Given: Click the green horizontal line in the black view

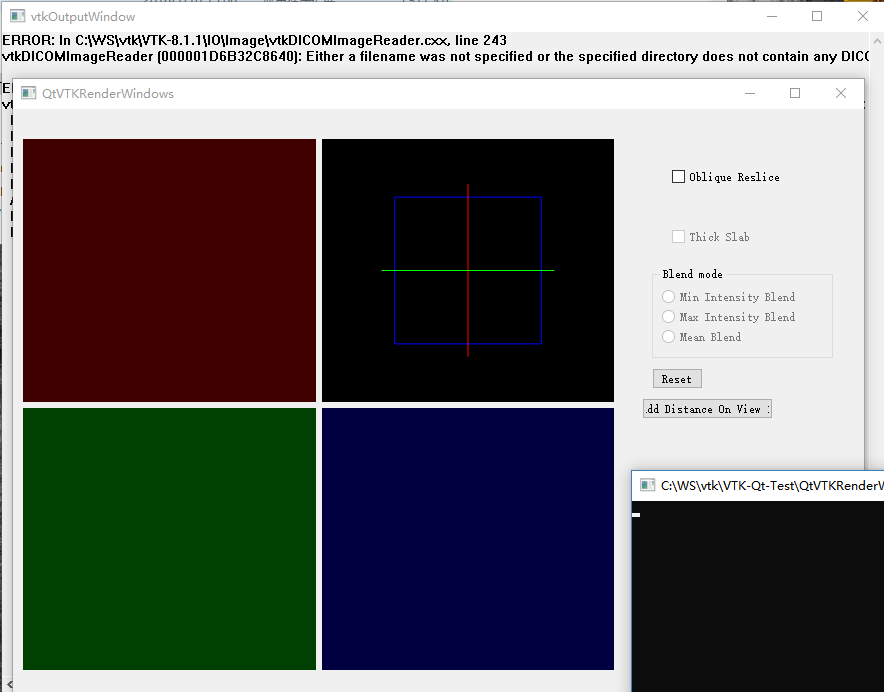Looking at the screenshot, I should [x=430, y=270].
